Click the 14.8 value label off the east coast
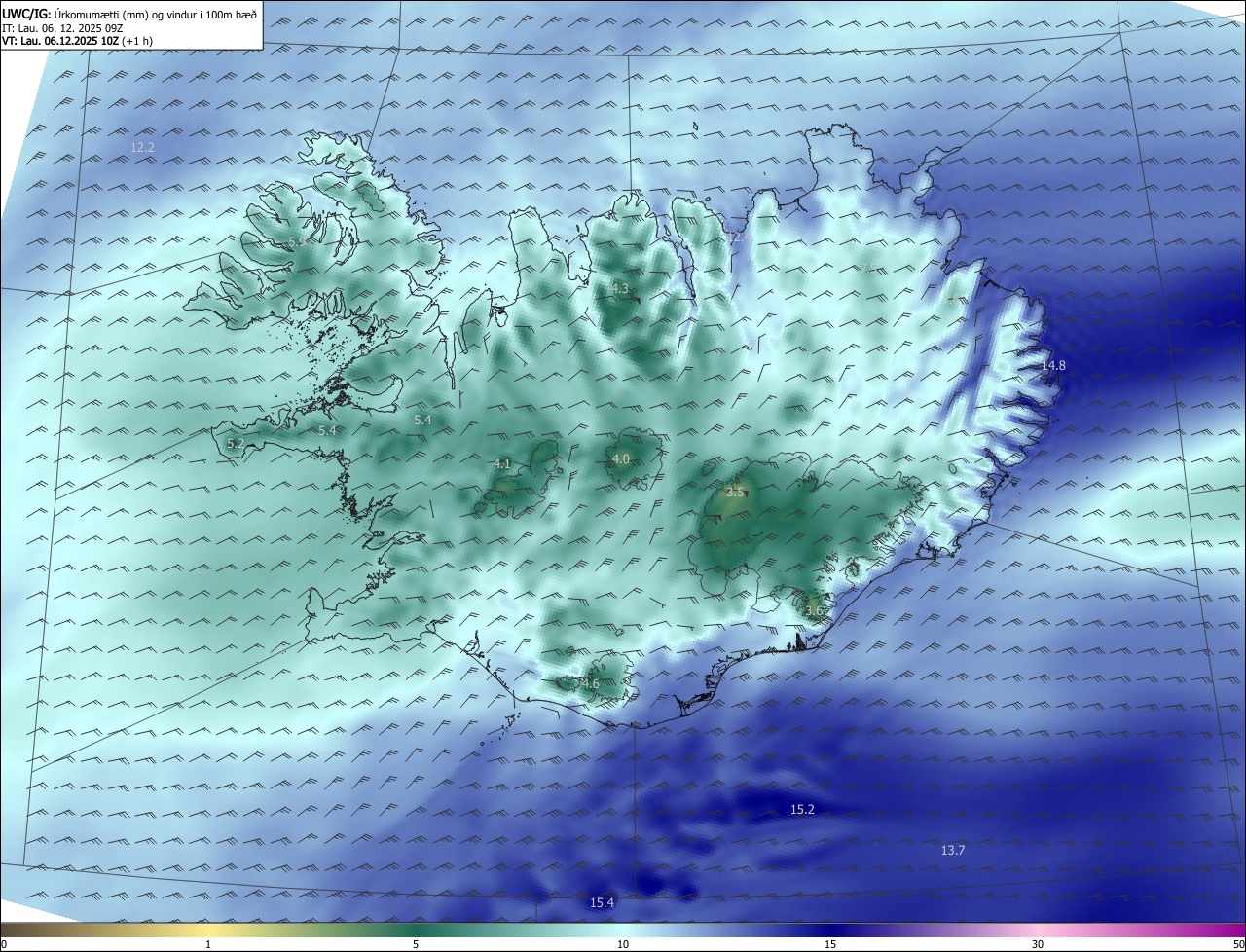This screenshot has height=952, width=1246. [1053, 366]
